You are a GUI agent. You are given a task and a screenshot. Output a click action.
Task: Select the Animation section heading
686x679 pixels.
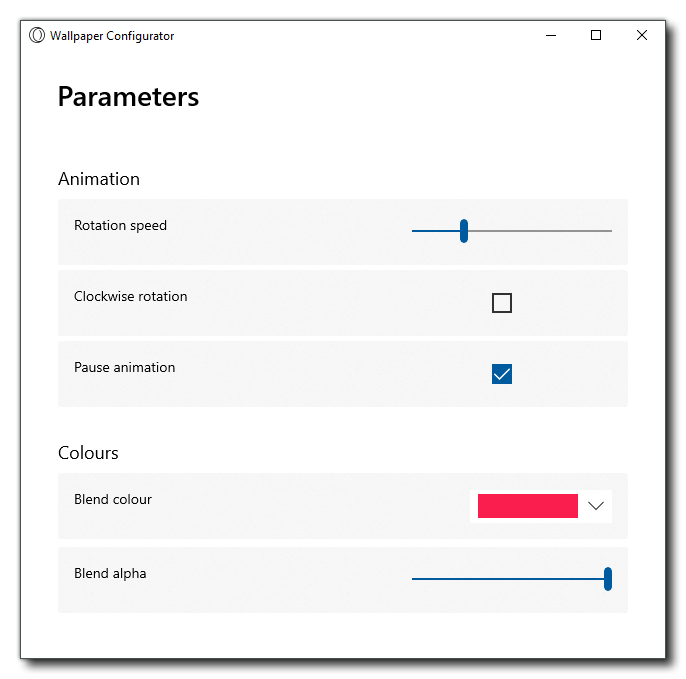pyautogui.click(x=99, y=179)
